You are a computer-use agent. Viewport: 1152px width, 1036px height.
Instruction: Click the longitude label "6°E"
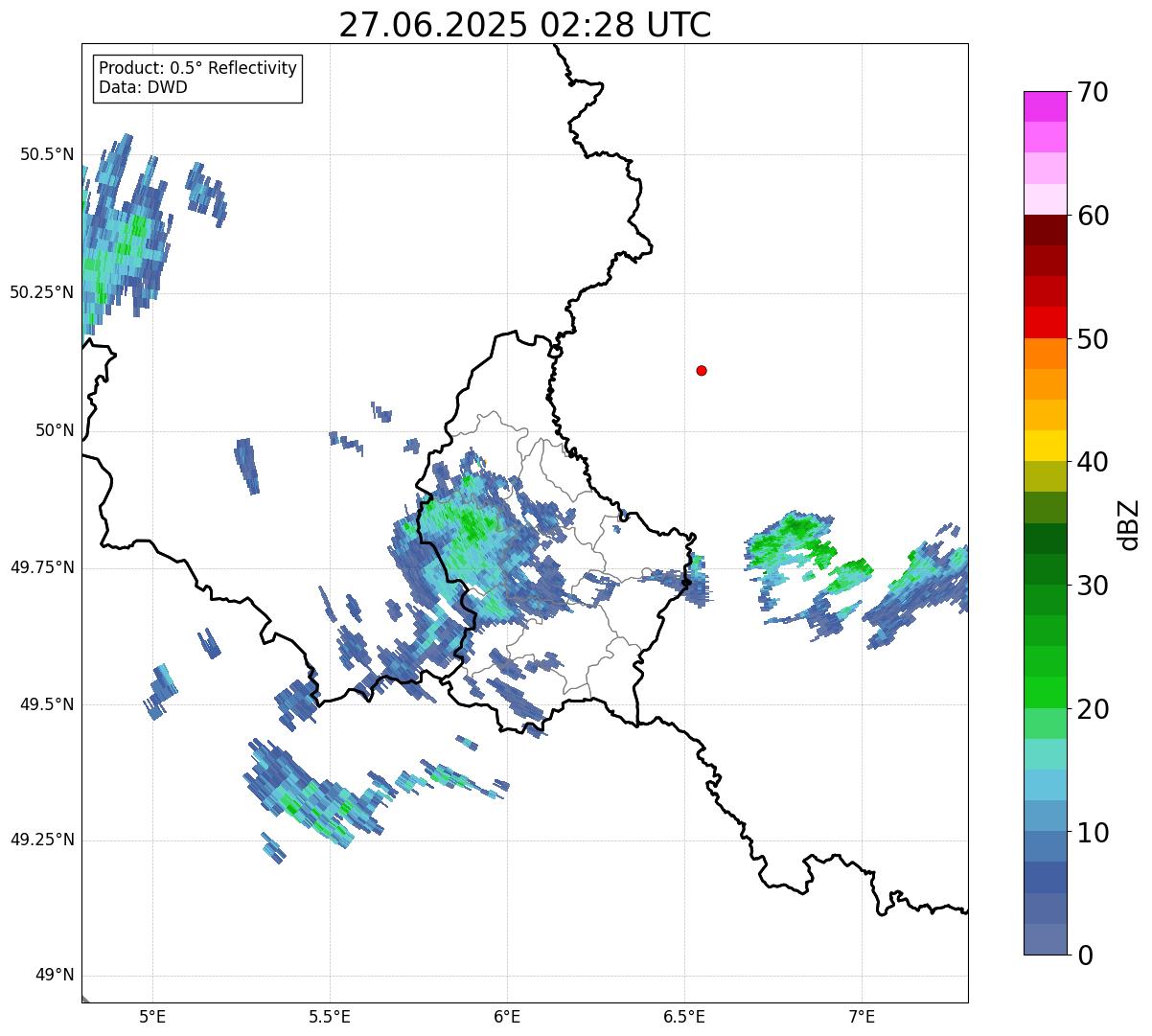[507, 1016]
